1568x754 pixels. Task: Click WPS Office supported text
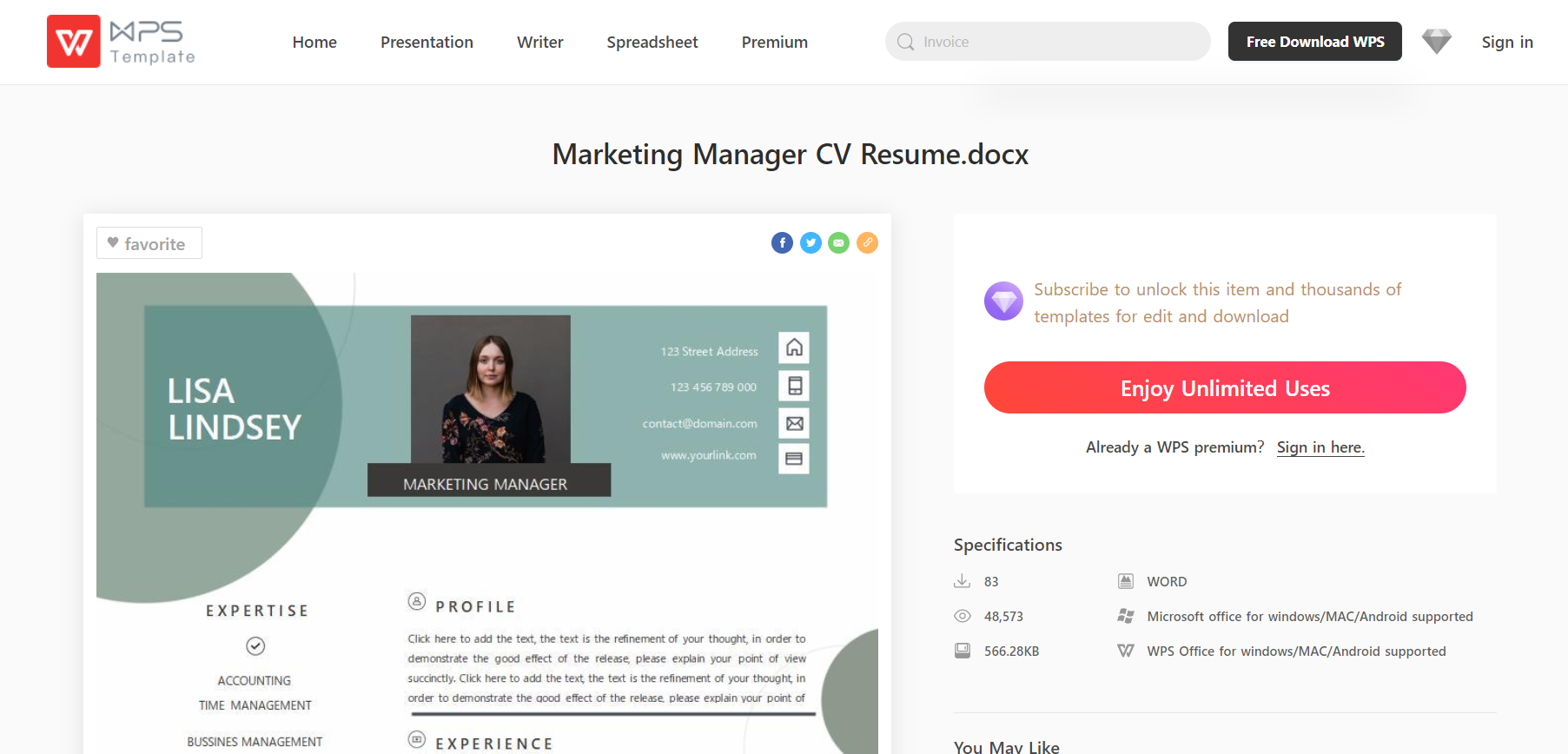(1296, 651)
